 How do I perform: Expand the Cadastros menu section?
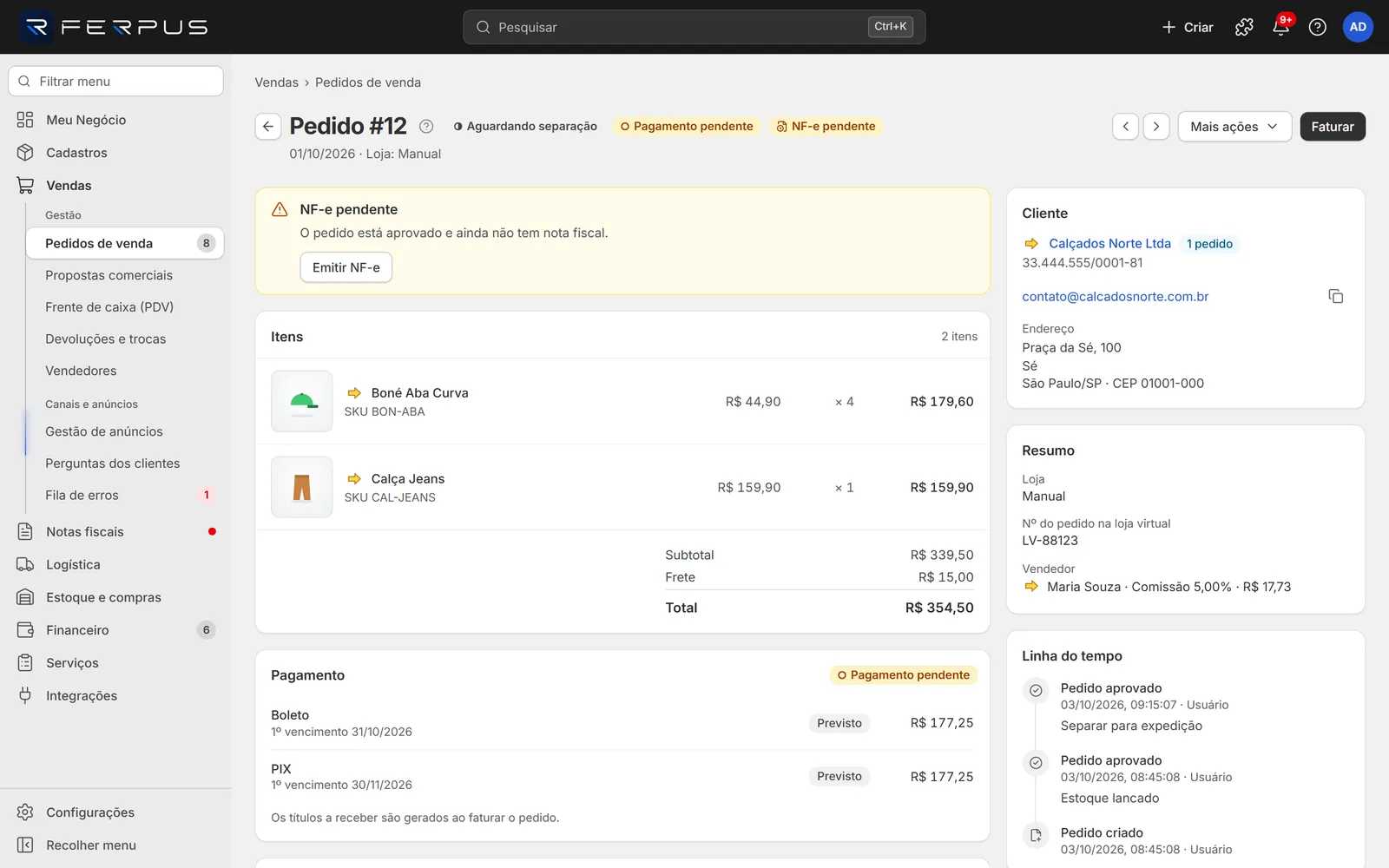click(x=116, y=153)
